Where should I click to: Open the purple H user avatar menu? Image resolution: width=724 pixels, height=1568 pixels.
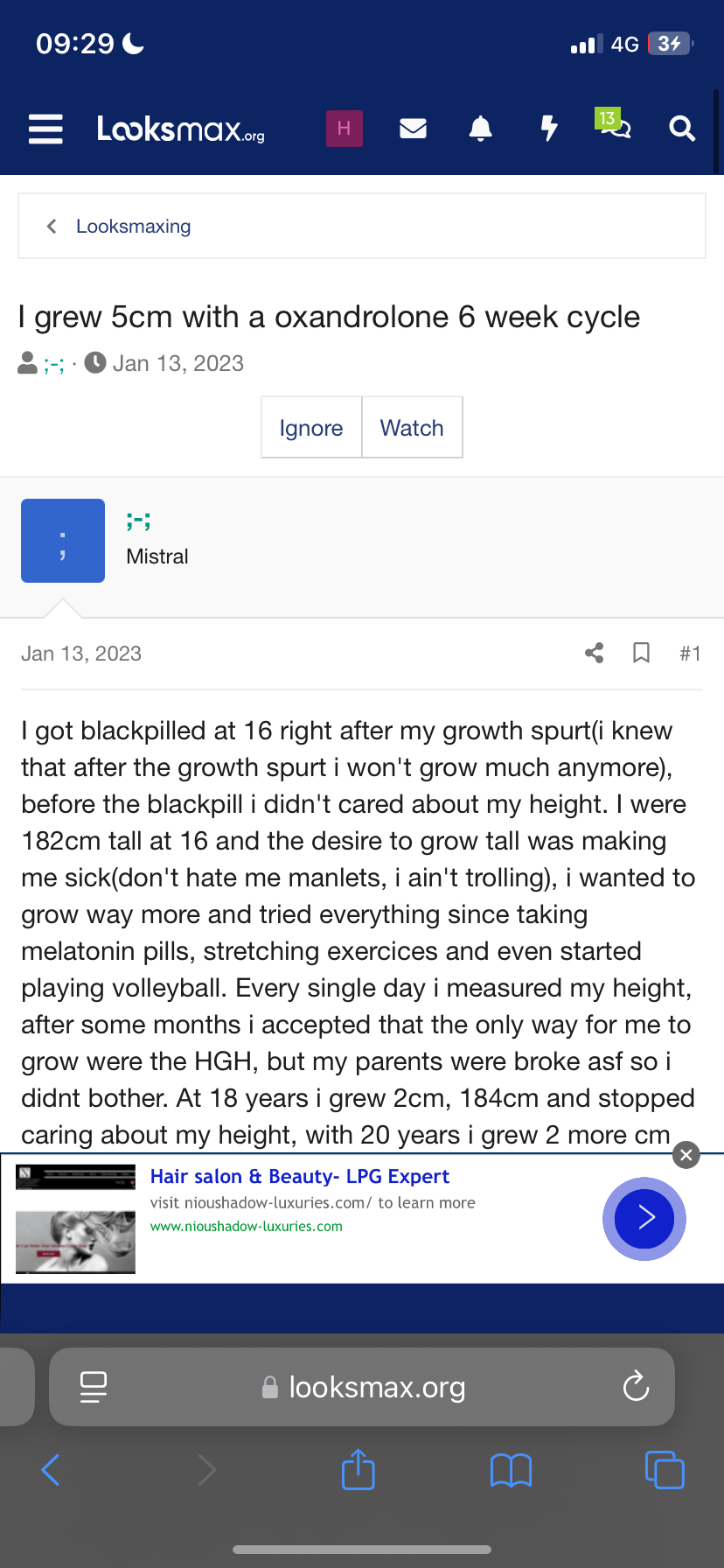click(x=345, y=129)
